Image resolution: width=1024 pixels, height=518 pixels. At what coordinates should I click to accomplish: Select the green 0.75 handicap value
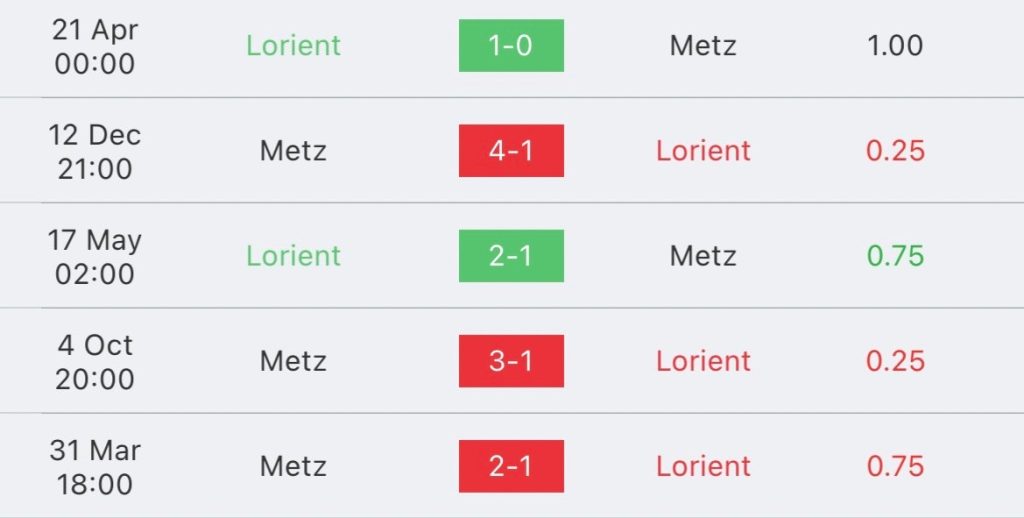coord(895,256)
